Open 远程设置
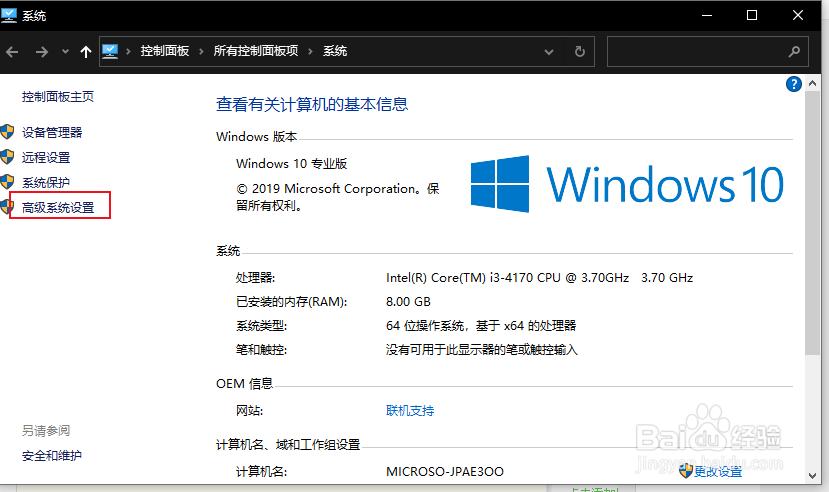Image resolution: width=829 pixels, height=492 pixels. [46, 157]
